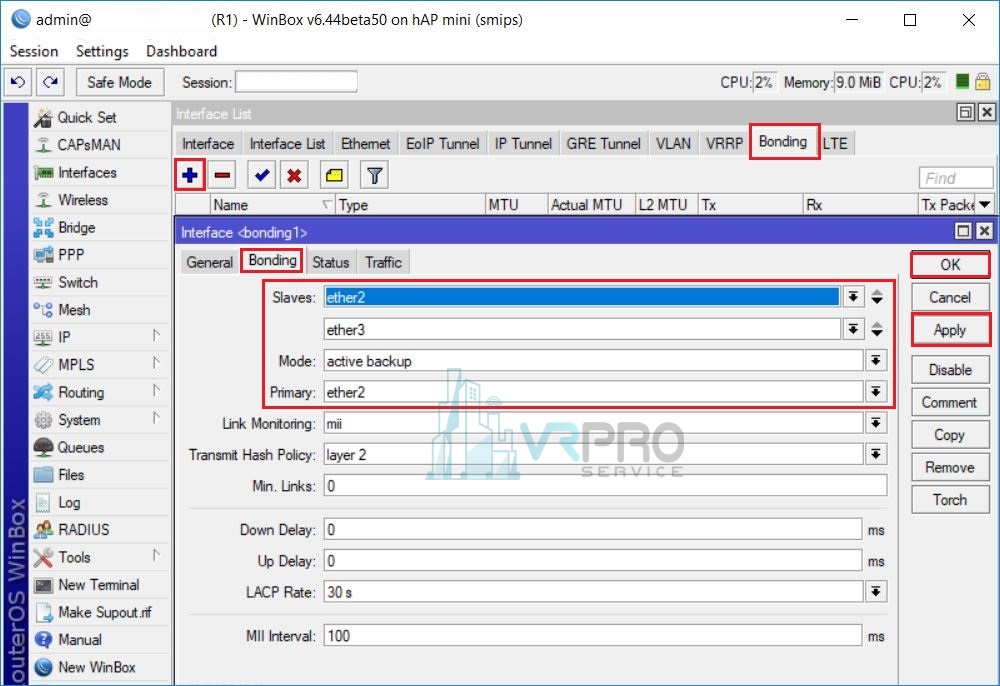Open Queues in sidebar

click(80, 447)
